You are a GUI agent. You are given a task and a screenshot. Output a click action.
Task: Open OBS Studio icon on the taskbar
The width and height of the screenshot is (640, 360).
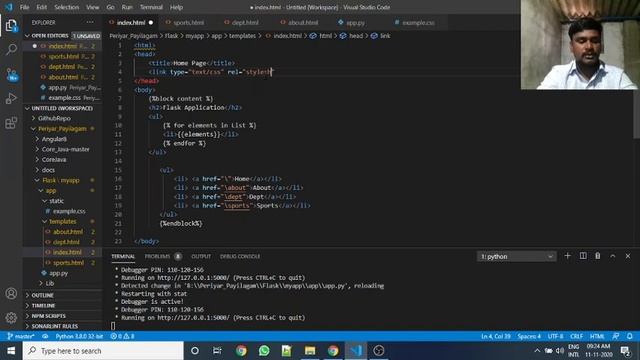coord(379,351)
